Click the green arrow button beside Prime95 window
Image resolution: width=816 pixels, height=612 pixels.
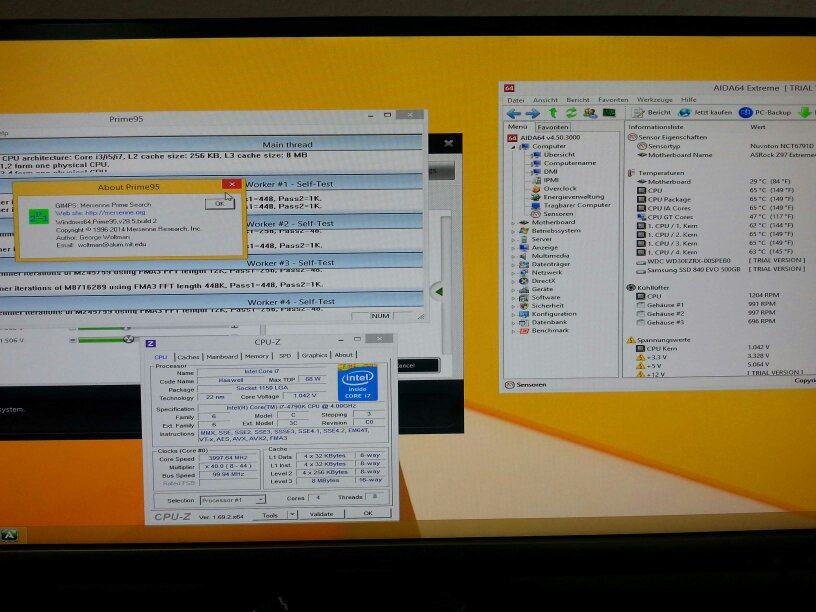(x=438, y=291)
